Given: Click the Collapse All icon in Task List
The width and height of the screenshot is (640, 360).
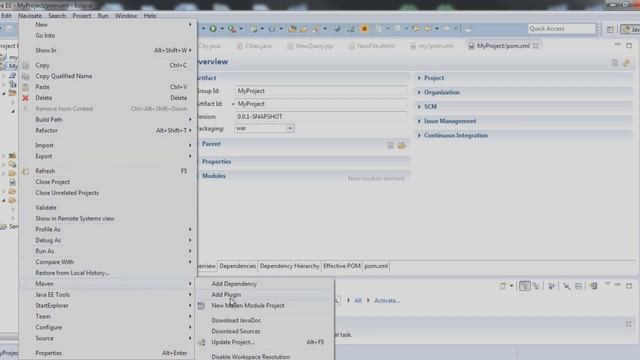Looking at the screenshot, I should (x=578, y=286).
